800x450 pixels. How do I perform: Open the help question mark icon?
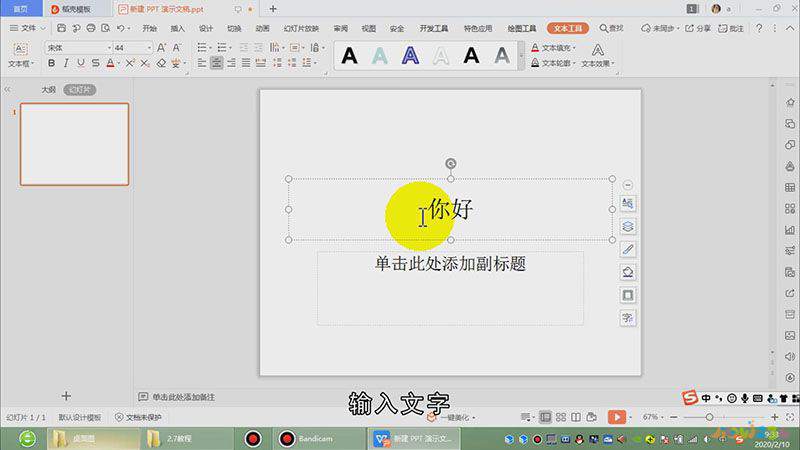click(759, 28)
